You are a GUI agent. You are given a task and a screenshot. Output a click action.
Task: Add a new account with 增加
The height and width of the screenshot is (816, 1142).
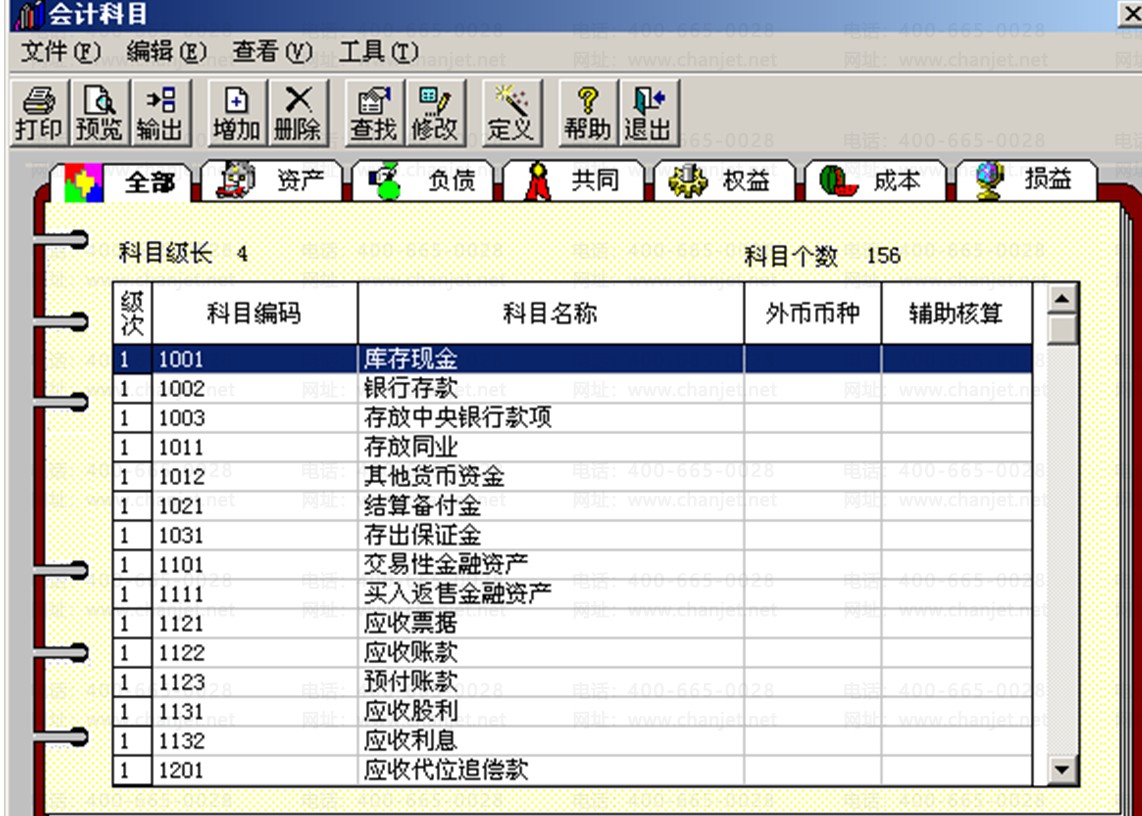pos(237,113)
